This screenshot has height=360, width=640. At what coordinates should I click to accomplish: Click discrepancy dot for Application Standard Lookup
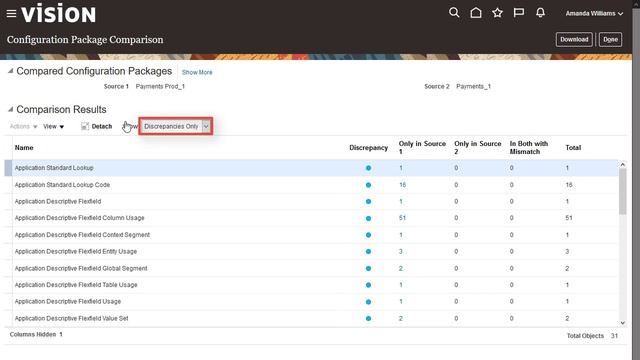click(368, 168)
